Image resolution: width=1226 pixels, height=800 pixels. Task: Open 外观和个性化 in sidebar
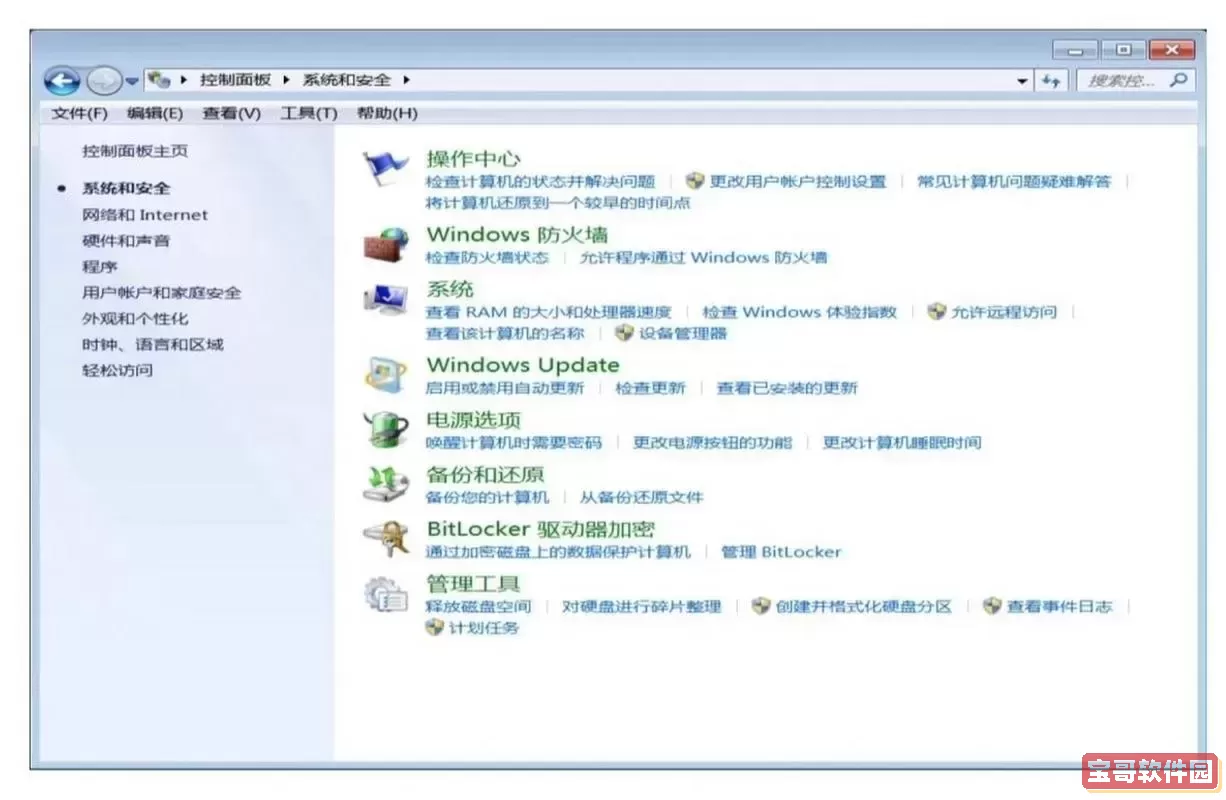[x=135, y=318]
